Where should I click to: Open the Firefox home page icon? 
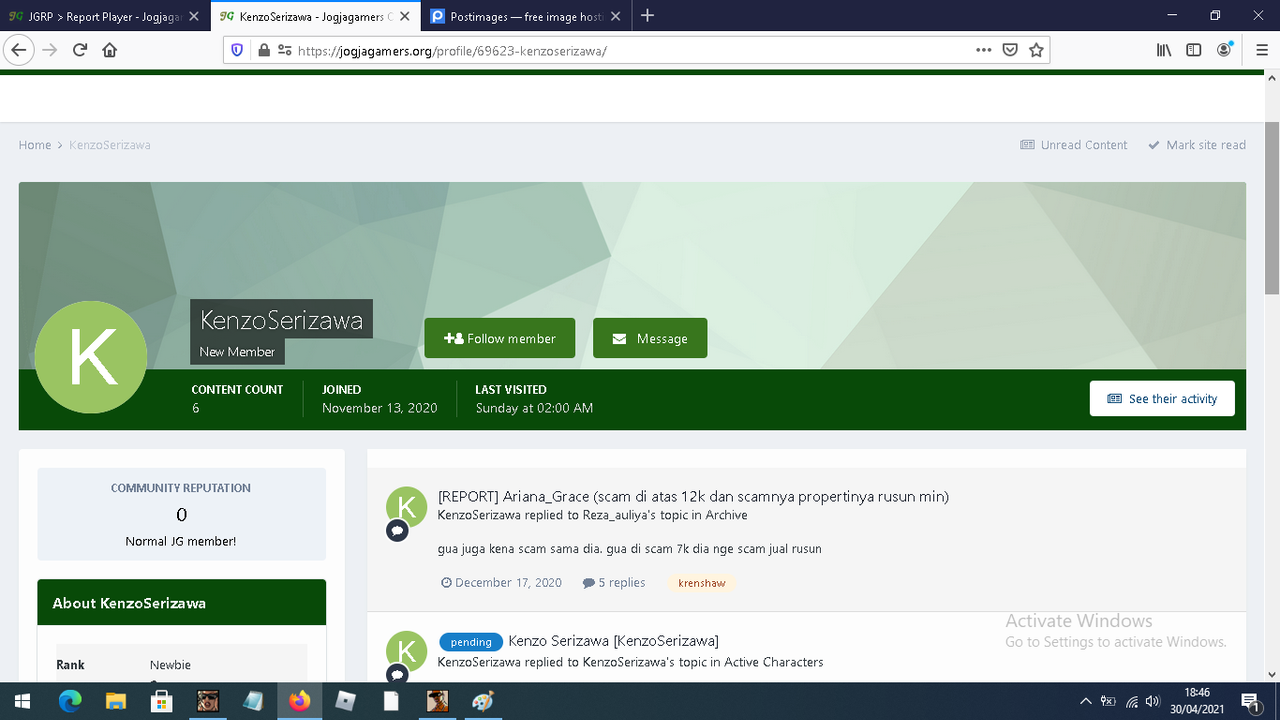pyautogui.click(x=110, y=50)
